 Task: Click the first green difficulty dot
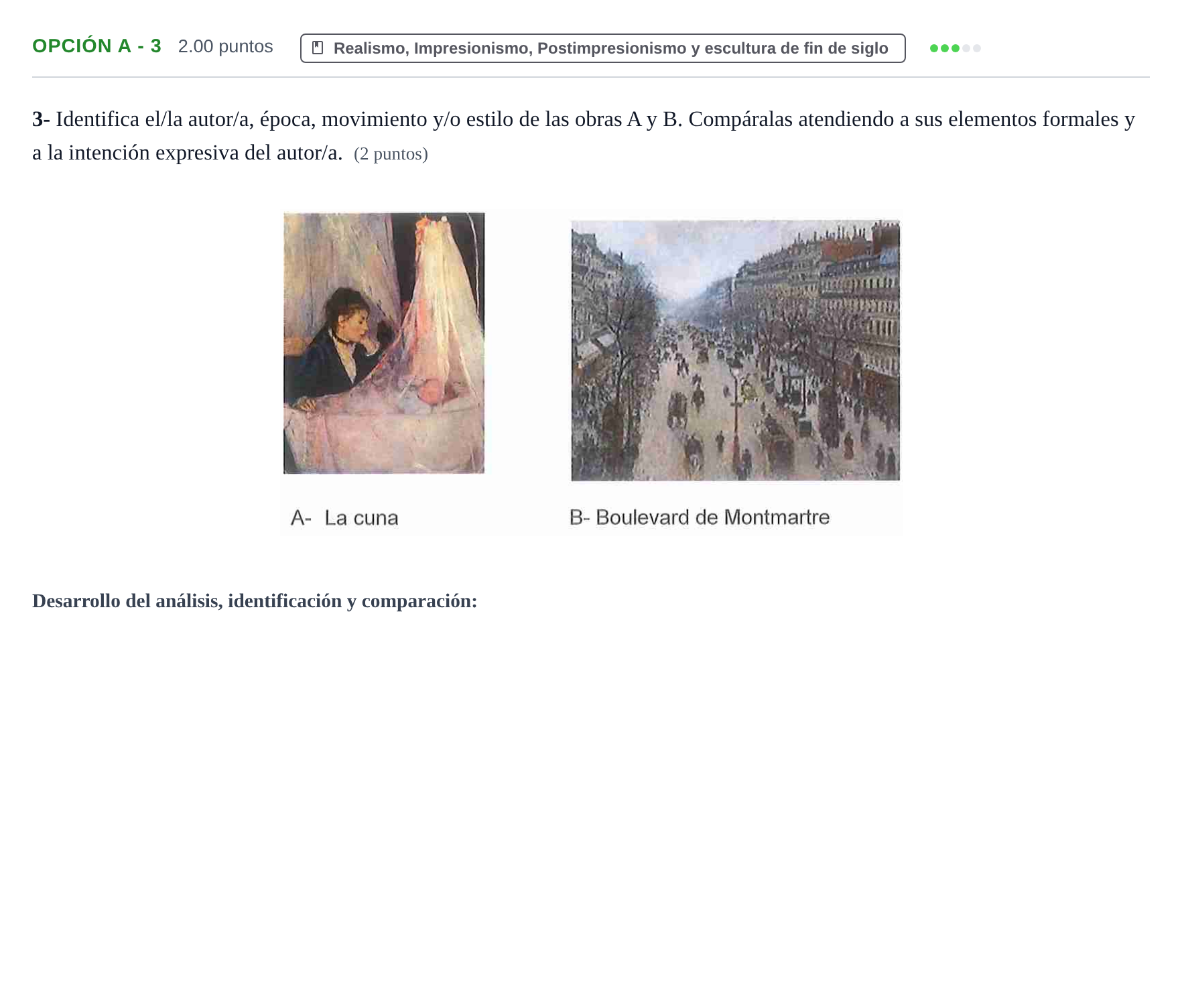coord(934,48)
